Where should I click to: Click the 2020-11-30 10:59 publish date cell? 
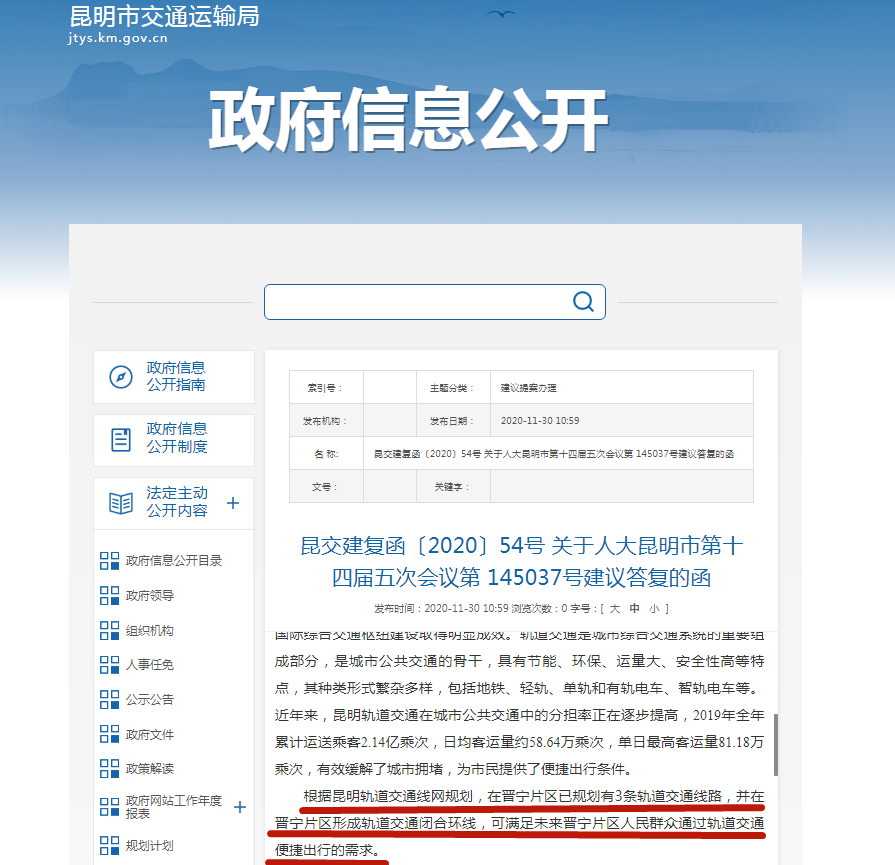point(622,421)
